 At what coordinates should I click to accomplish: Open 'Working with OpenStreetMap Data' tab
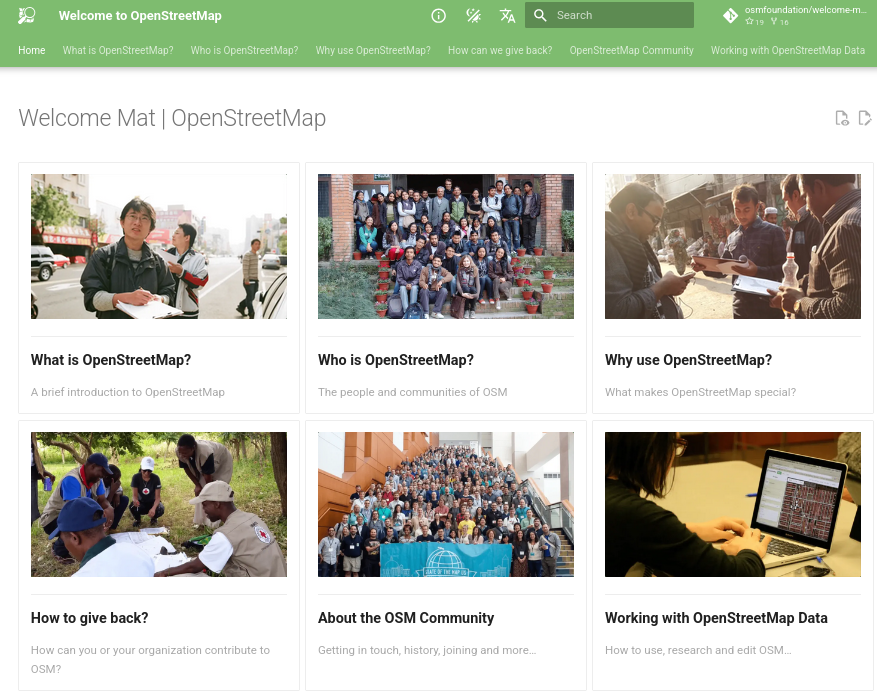pos(788,50)
